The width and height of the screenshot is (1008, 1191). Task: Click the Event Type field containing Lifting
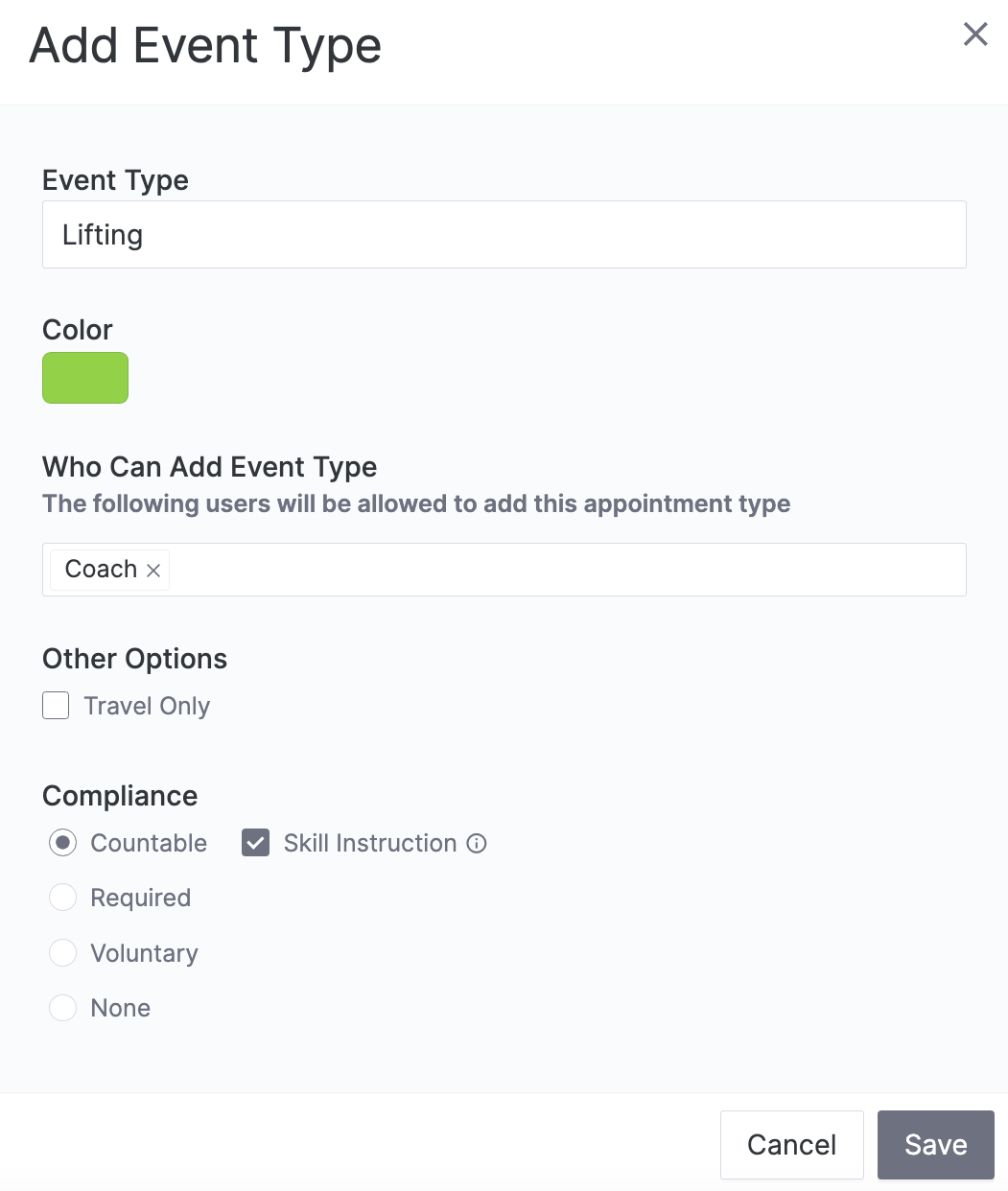[504, 234]
